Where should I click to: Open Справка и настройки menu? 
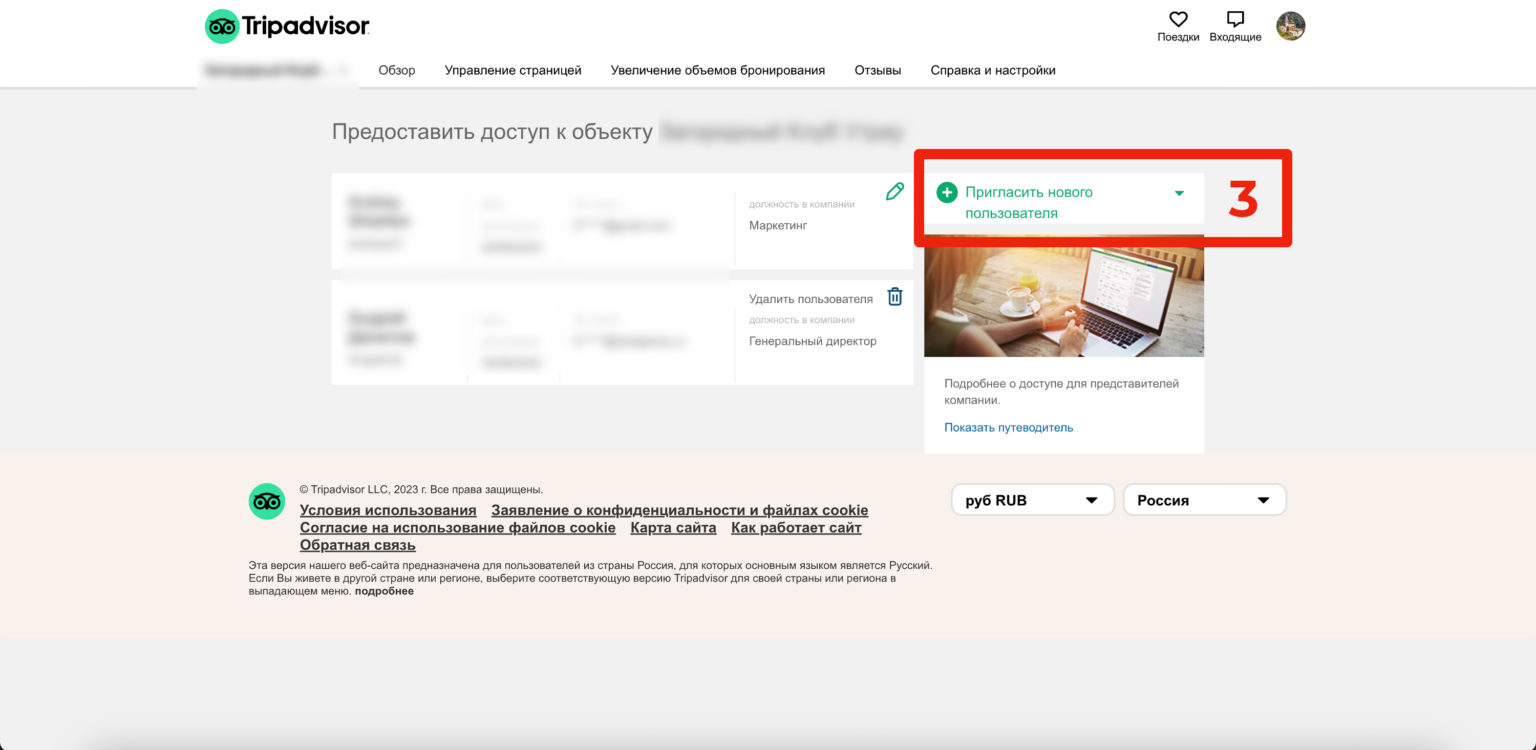[x=993, y=70]
